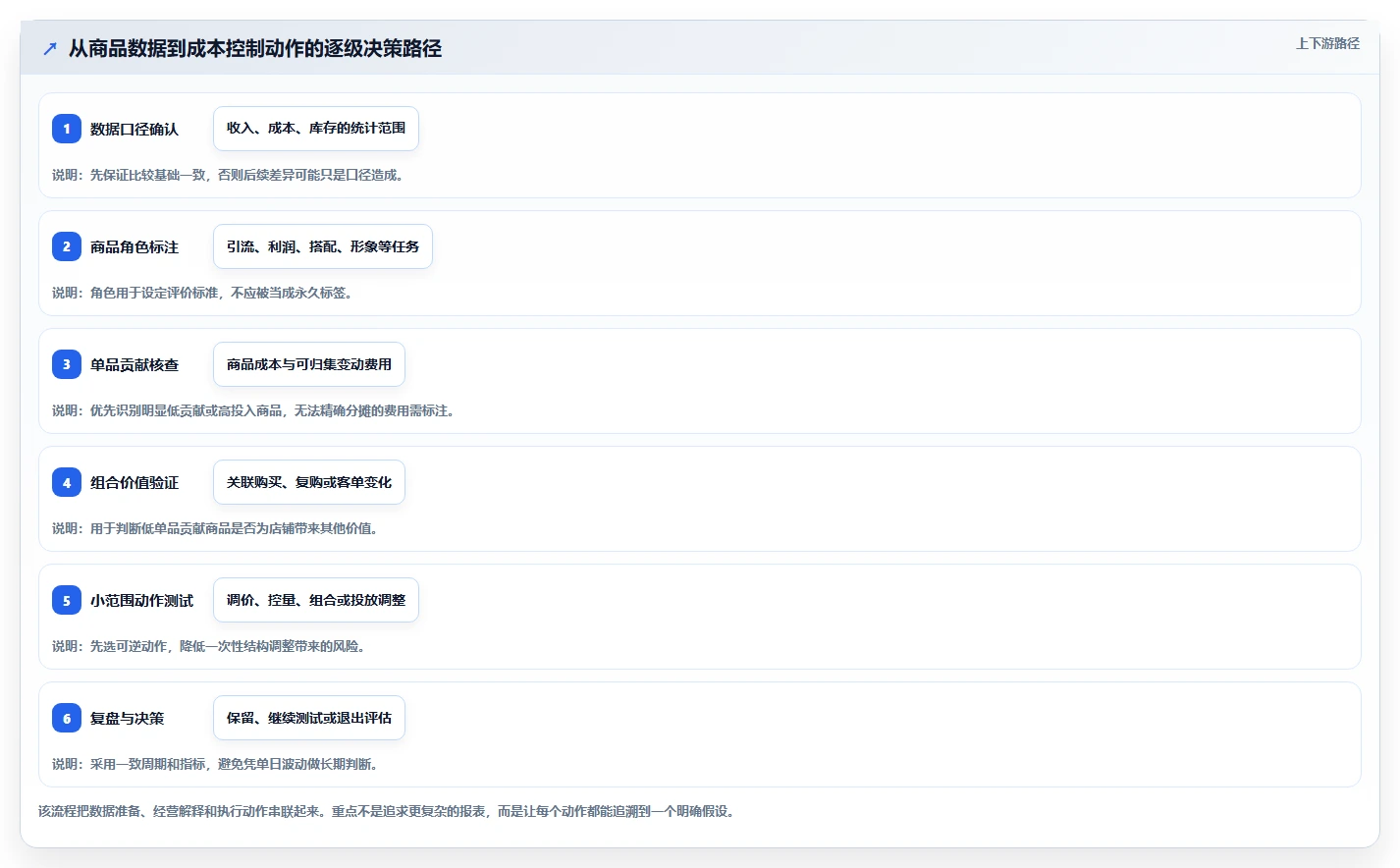1400x868 pixels.
Task: Click the note starting 说明：采用一致周期和指标
Action: pyautogui.click(x=215, y=764)
